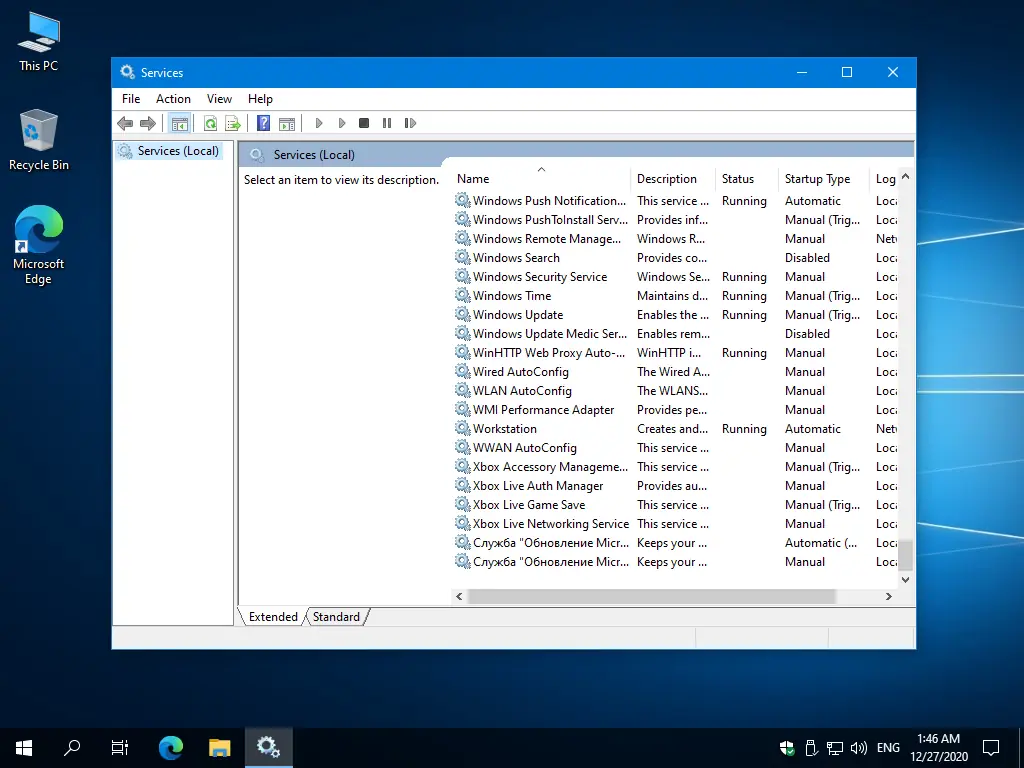Screen dimensions: 1024x768
Task: Click the horizontal scrollbar's right arrow
Action: (x=888, y=595)
